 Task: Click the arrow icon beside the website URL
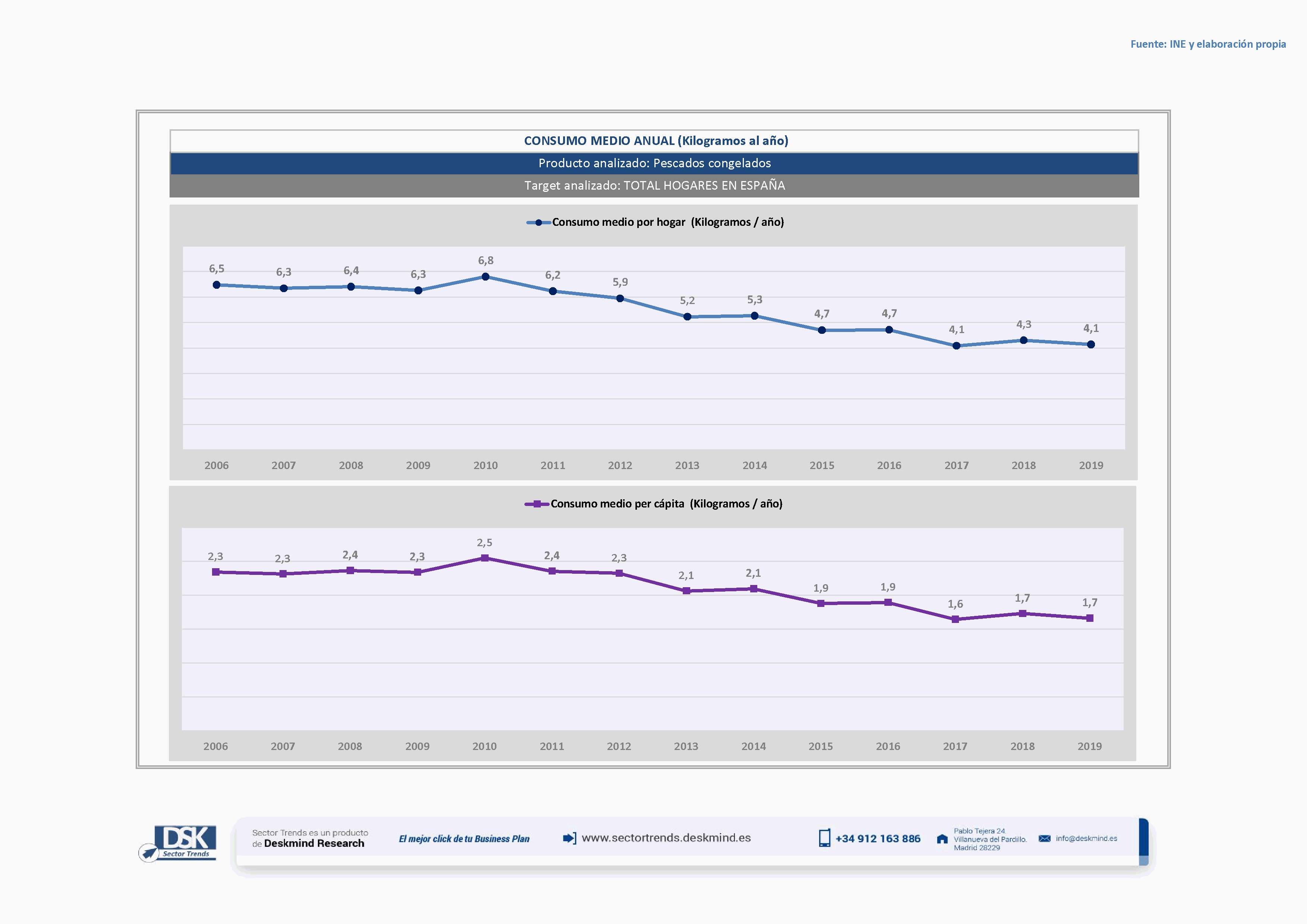569,838
